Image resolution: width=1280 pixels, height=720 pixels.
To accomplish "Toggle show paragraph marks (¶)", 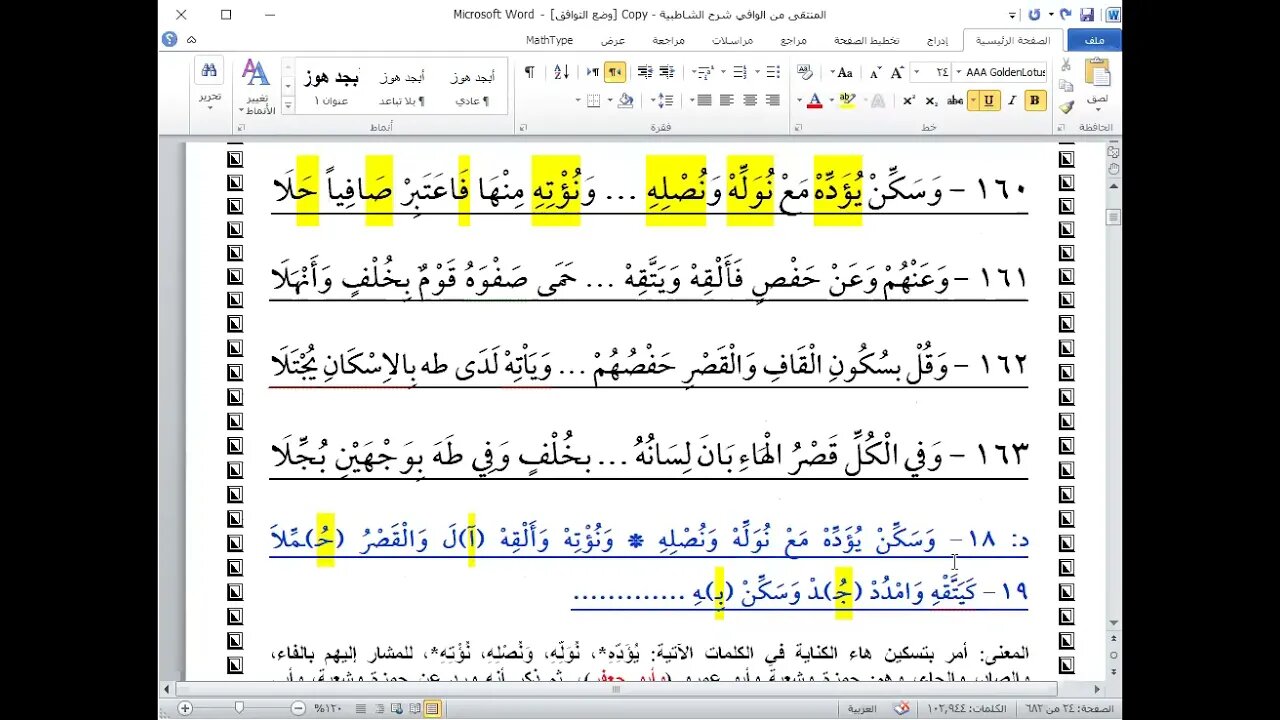I will click(x=530, y=72).
